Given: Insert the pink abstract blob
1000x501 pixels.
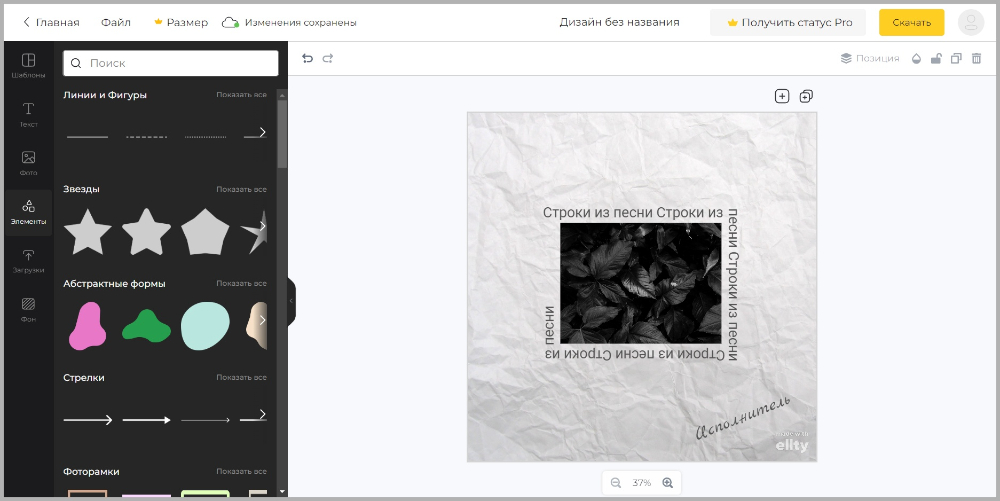Looking at the screenshot, I should 87,326.
